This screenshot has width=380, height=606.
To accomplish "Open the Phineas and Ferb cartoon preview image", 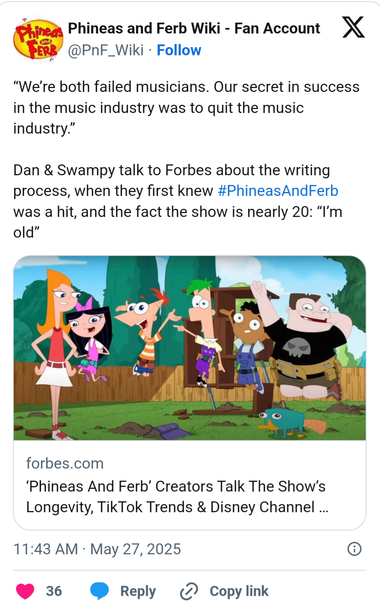I will tap(190, 348).
